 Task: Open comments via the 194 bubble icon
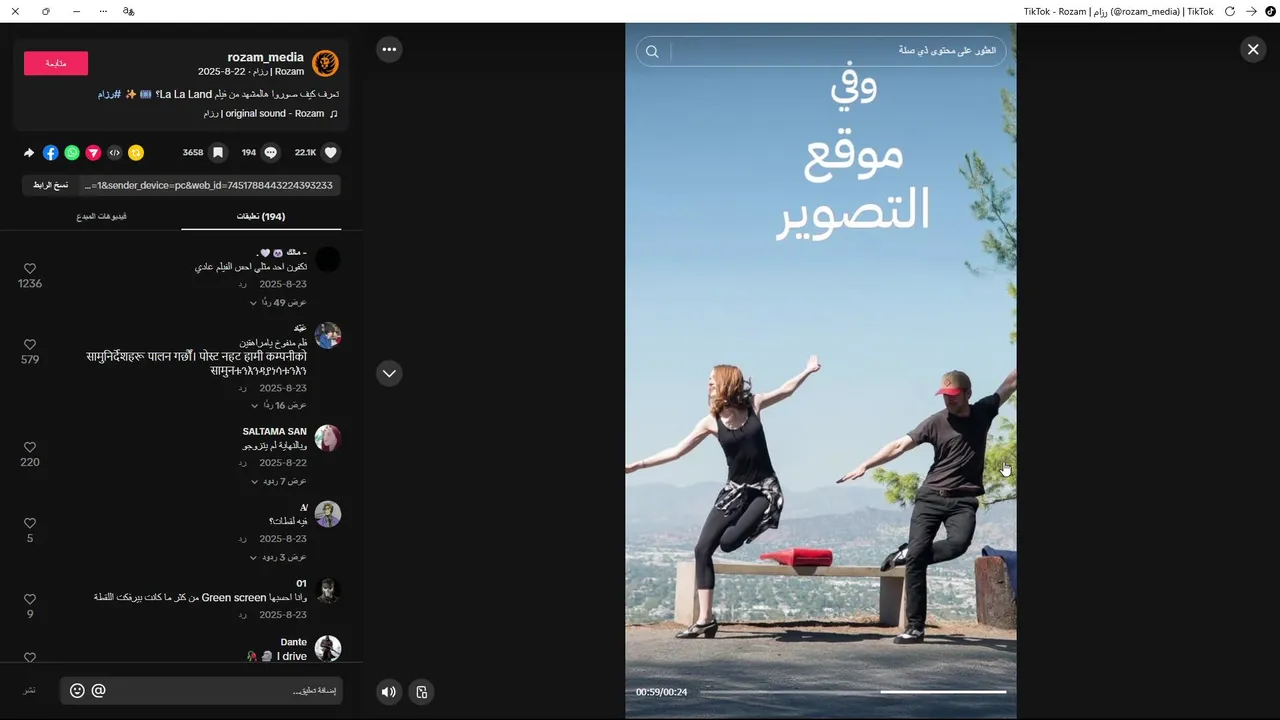[270, 153]
